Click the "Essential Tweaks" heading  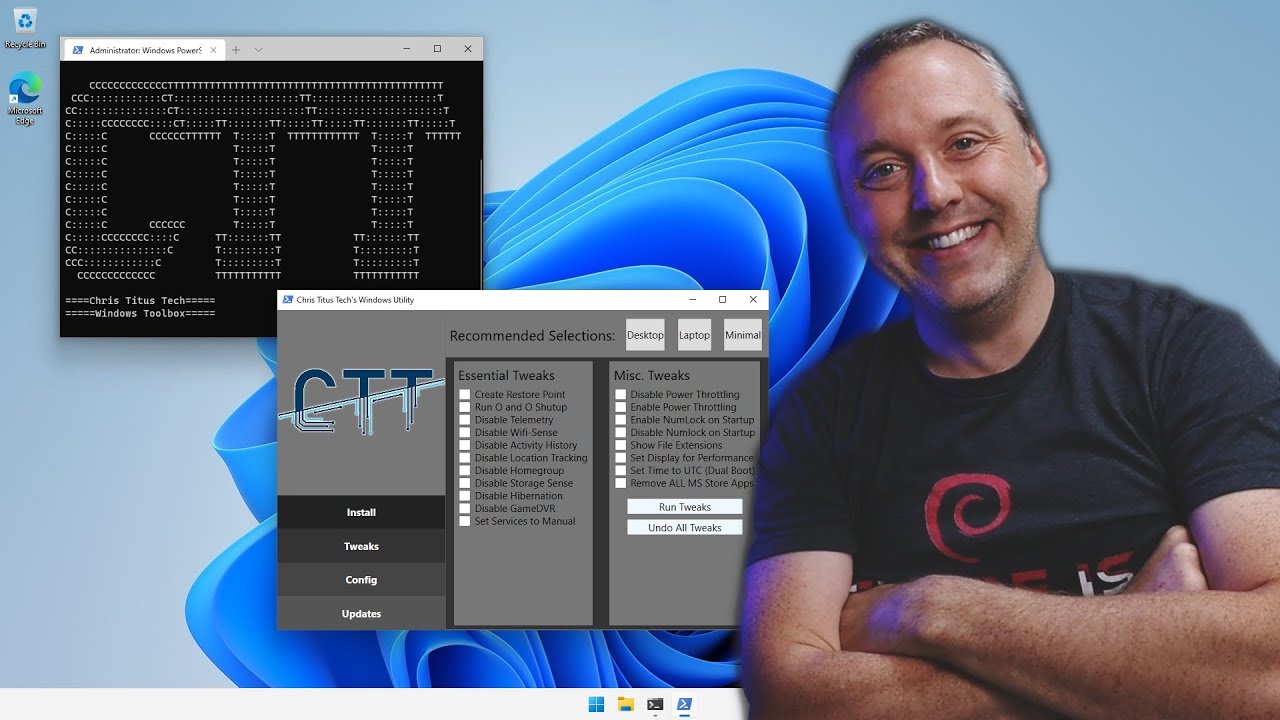click(506, 376)
